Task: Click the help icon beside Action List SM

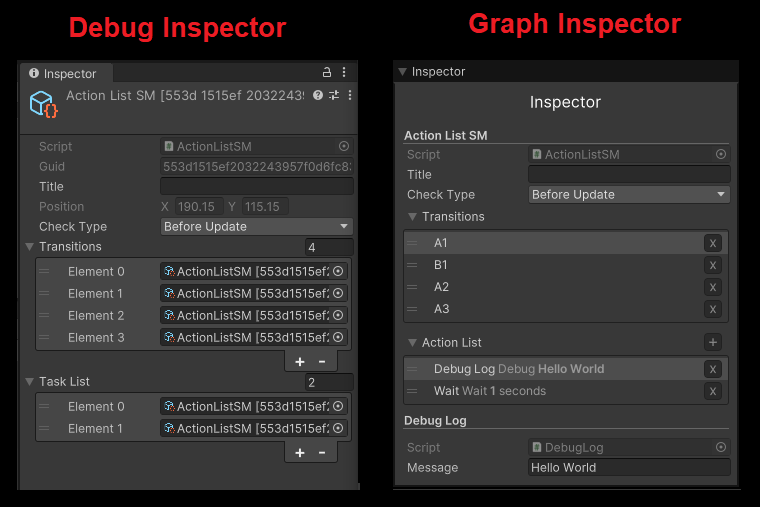Action: click(318, 95)
